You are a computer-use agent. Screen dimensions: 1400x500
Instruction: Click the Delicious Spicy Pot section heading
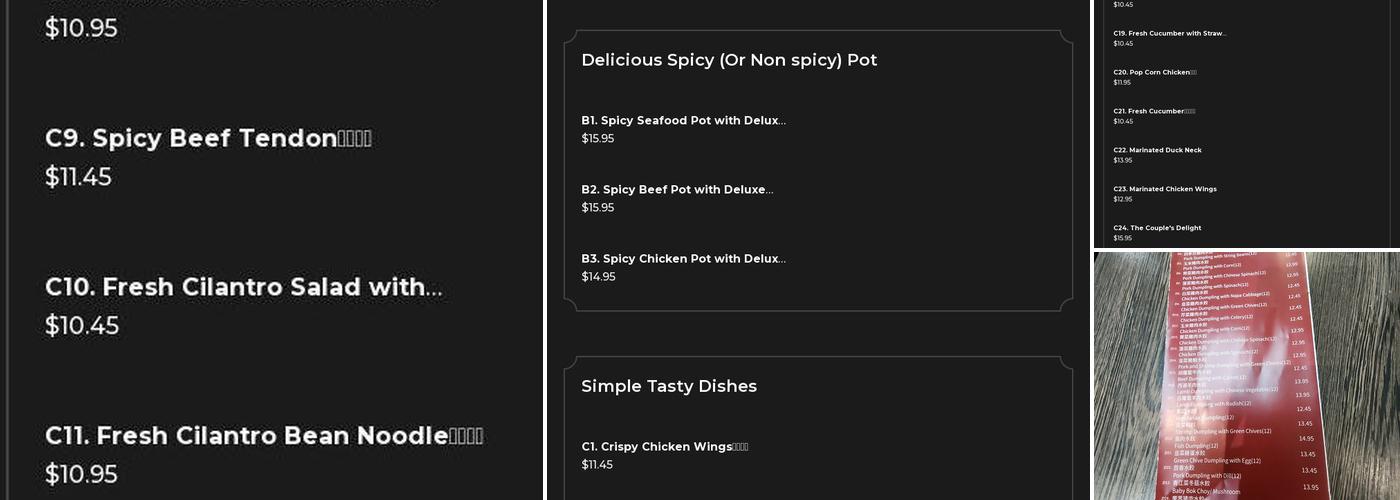[729, 60]
